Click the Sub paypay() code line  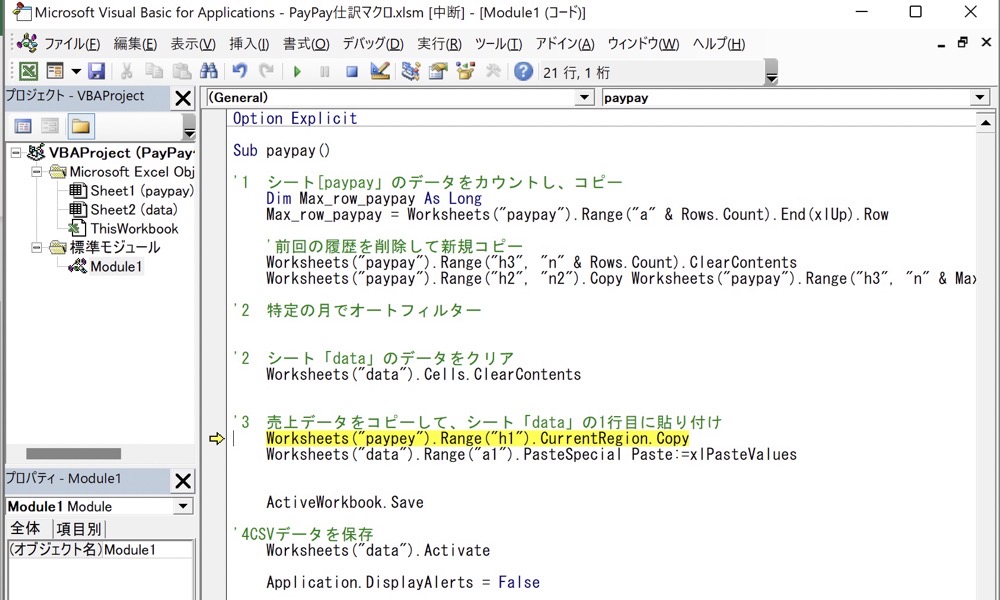point(281,150)
